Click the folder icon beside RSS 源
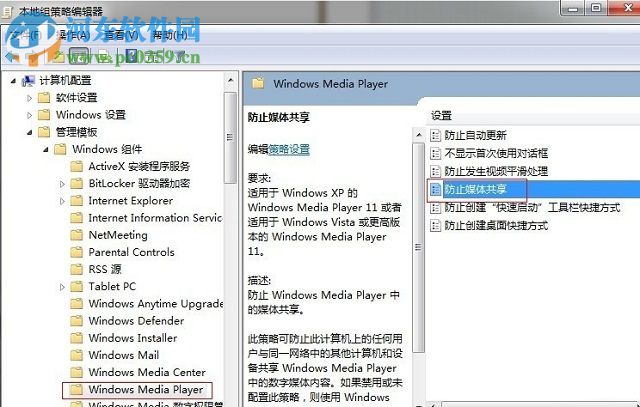The width and height of the screenshot is (640, 407). click(76, 269)
